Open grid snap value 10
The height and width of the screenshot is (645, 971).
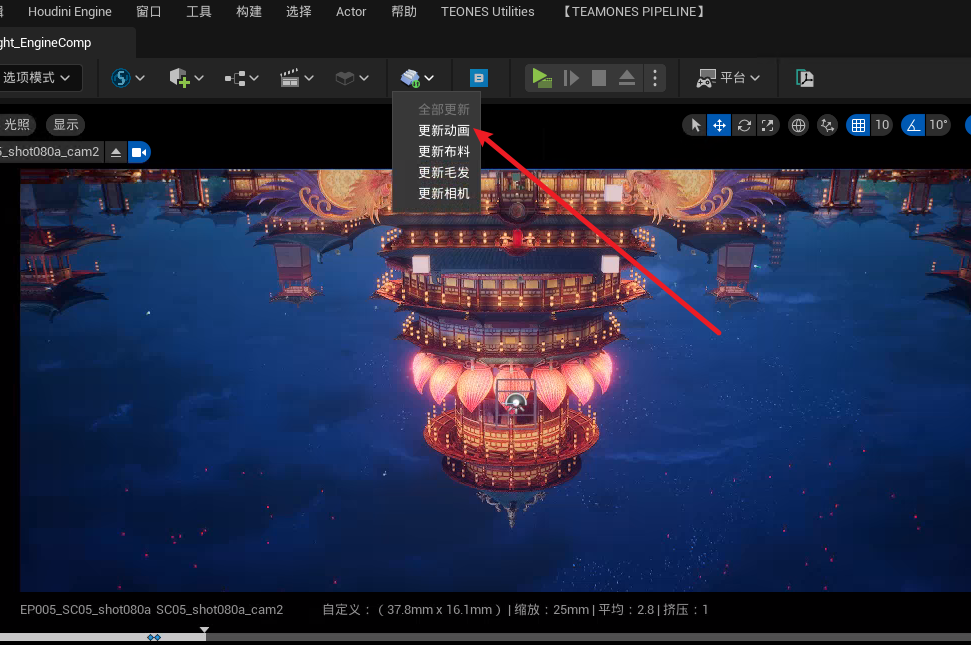882,126
